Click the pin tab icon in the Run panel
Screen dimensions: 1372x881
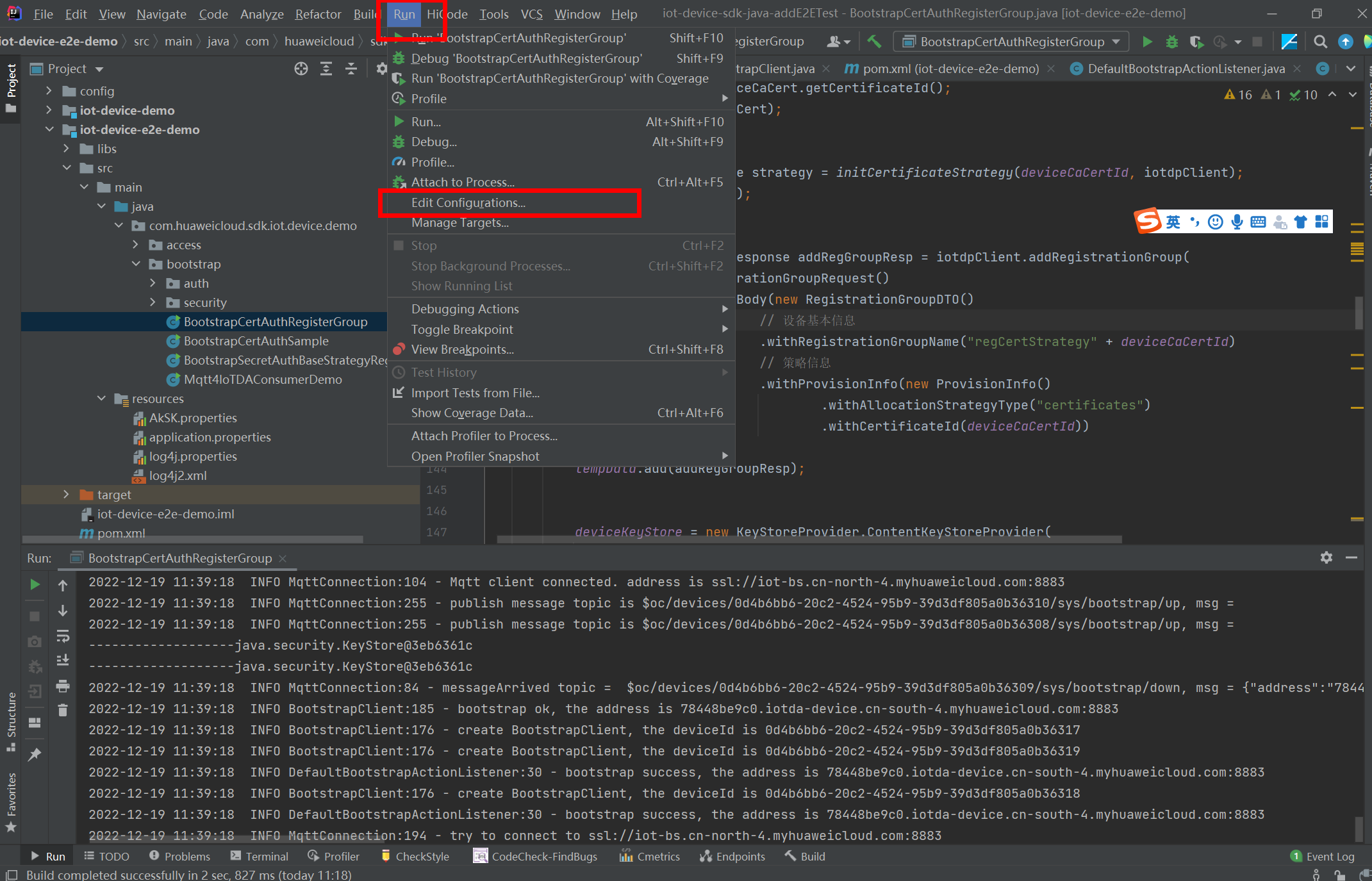pos(35,754)
